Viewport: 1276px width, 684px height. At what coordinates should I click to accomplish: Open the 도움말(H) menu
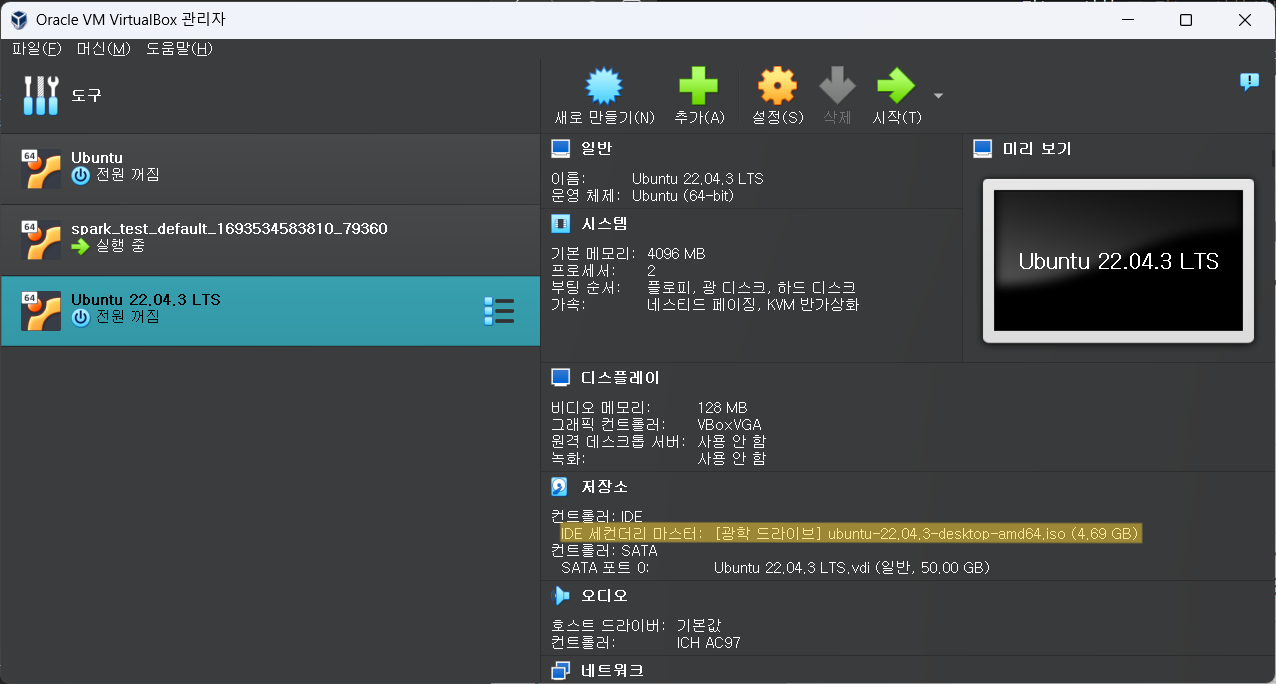click(x=179, y=49)
